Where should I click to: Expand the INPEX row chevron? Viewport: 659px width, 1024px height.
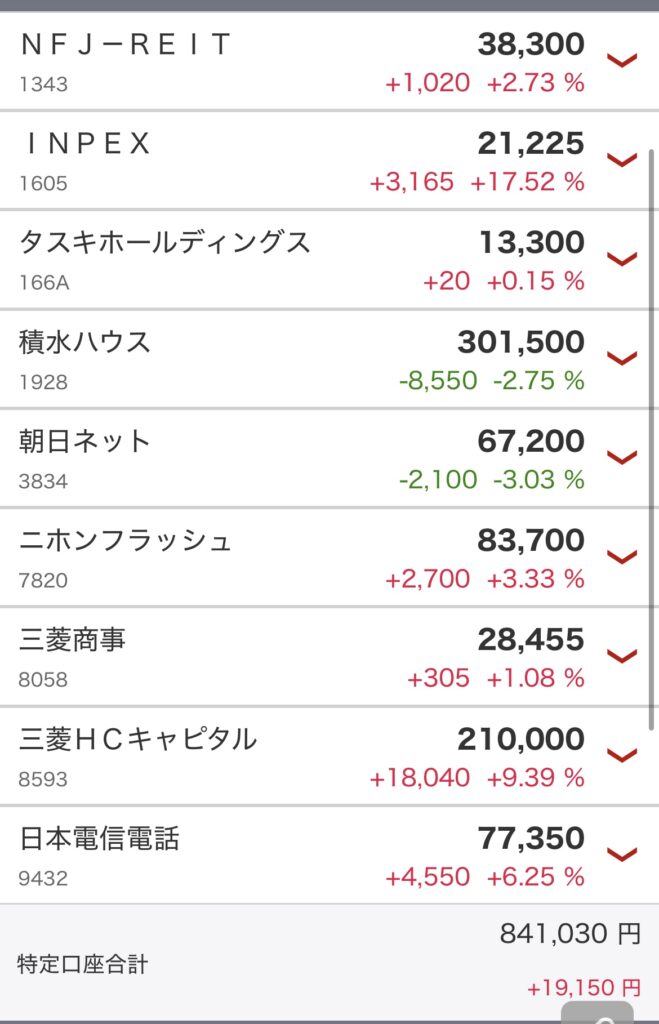coord(622,160)
